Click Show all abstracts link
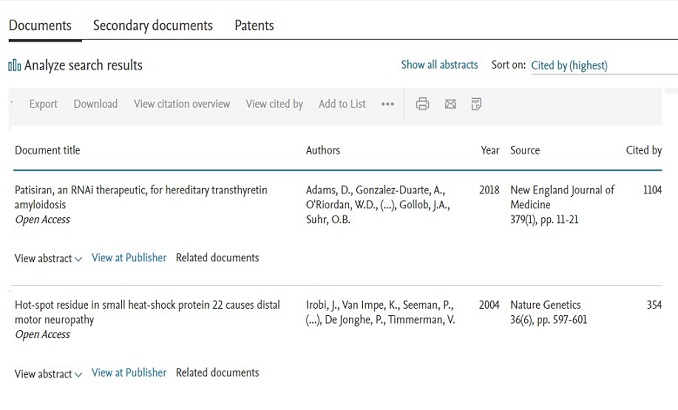Viewport: 678px width, 410px height. click(439, 65)
